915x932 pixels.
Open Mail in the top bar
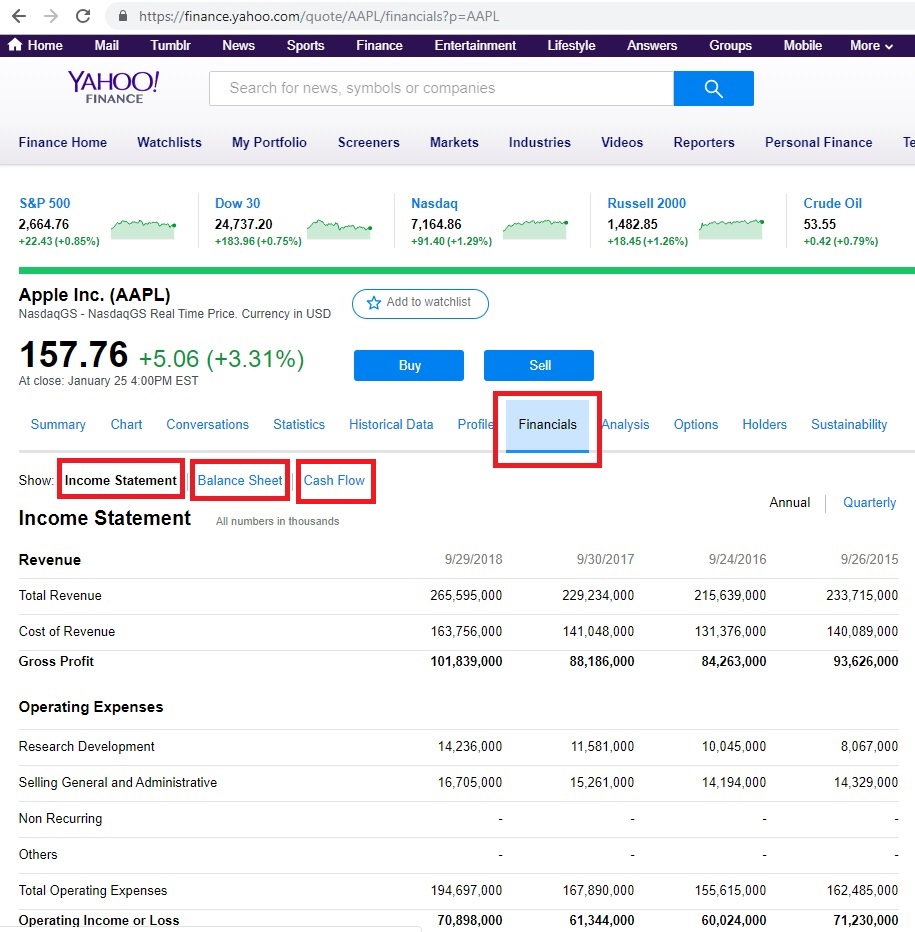coord(106,45)
